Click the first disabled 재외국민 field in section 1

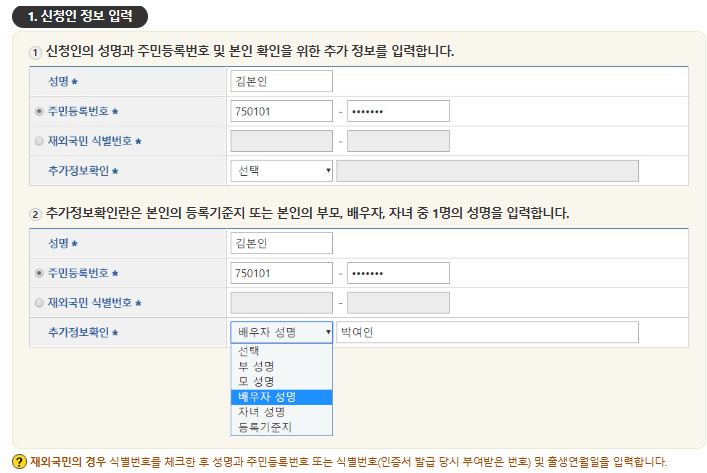pyautogui.click(x=281, y=141)
